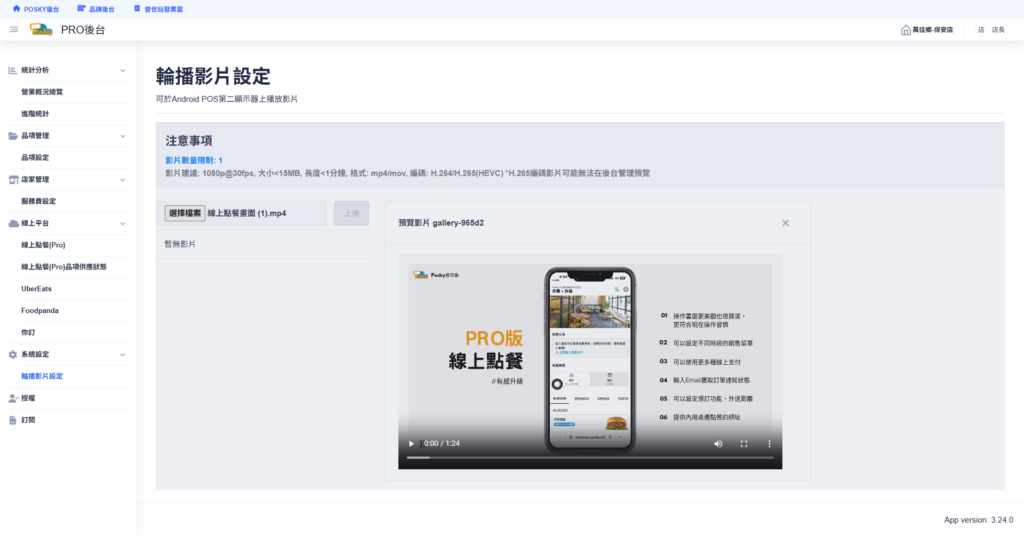The width and height of the screenshot is (1024, 536).
Task: Click the 上傳 upload button
Action: point(351,213)
